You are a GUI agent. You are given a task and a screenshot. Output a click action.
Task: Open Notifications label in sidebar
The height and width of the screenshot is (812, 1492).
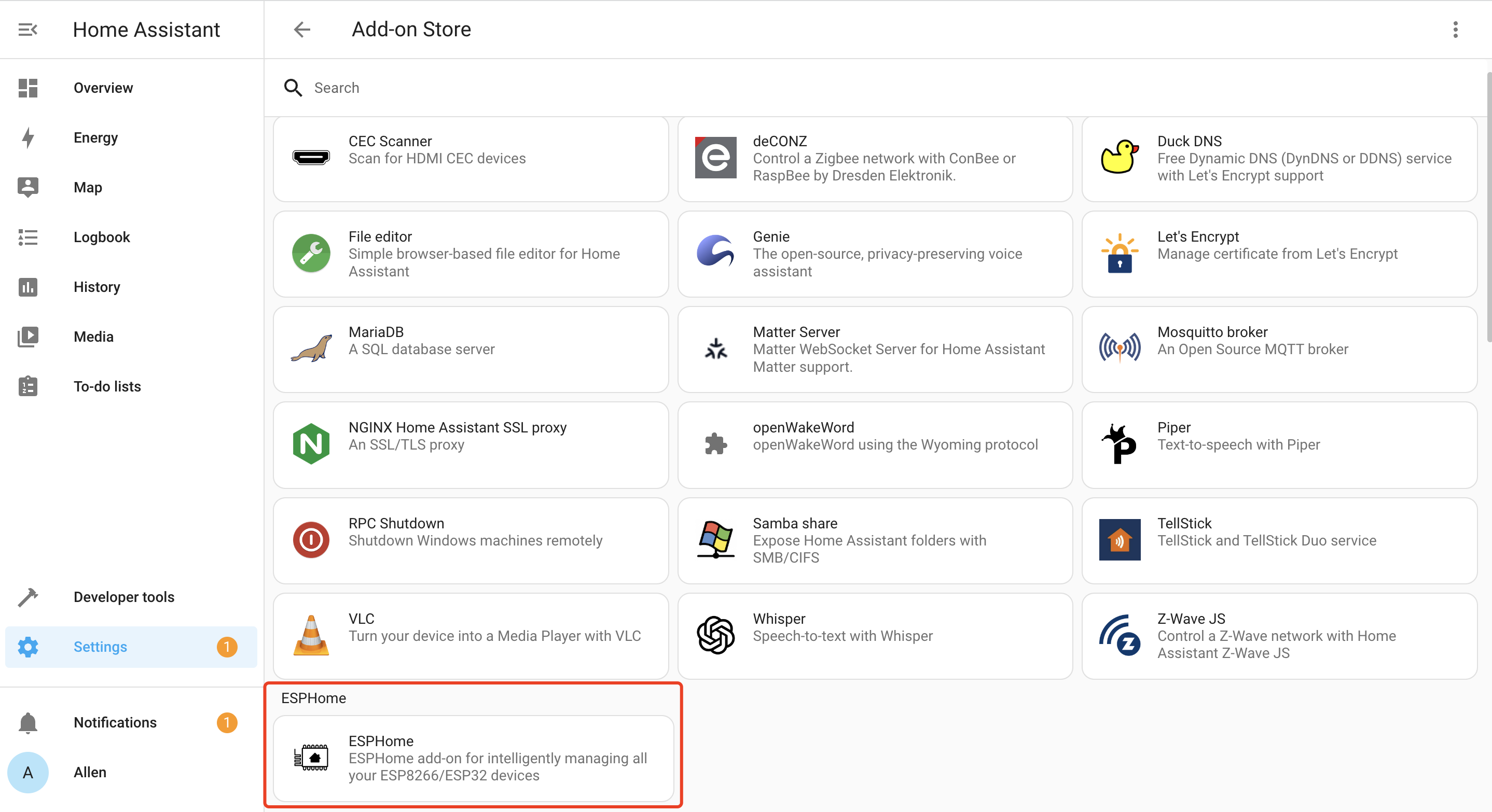[115, 722]
